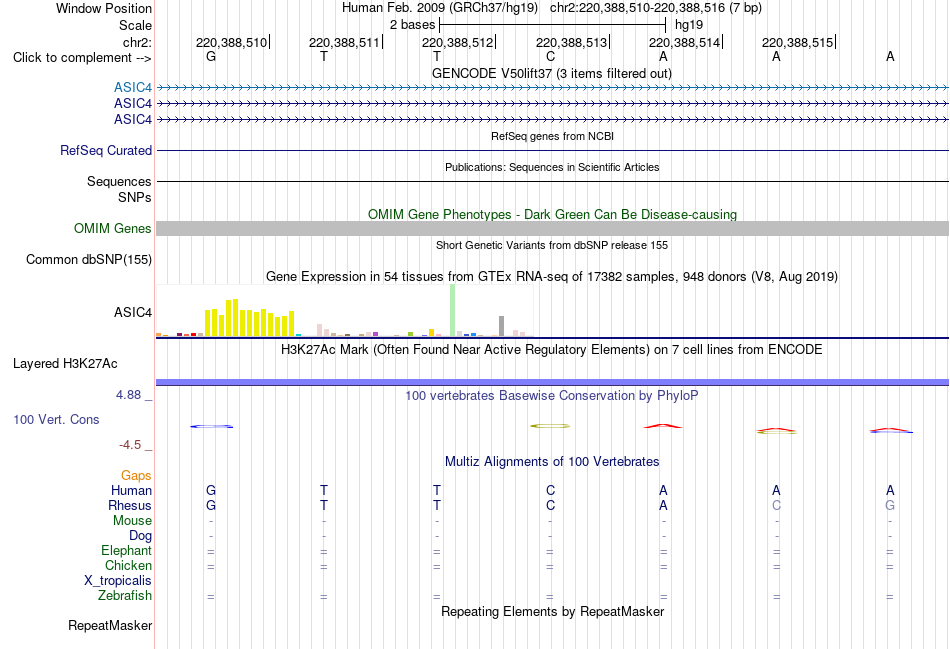
Task: Click the 'Click to complement -->' label
Action: pyautogui.click(x=82, y=58)
